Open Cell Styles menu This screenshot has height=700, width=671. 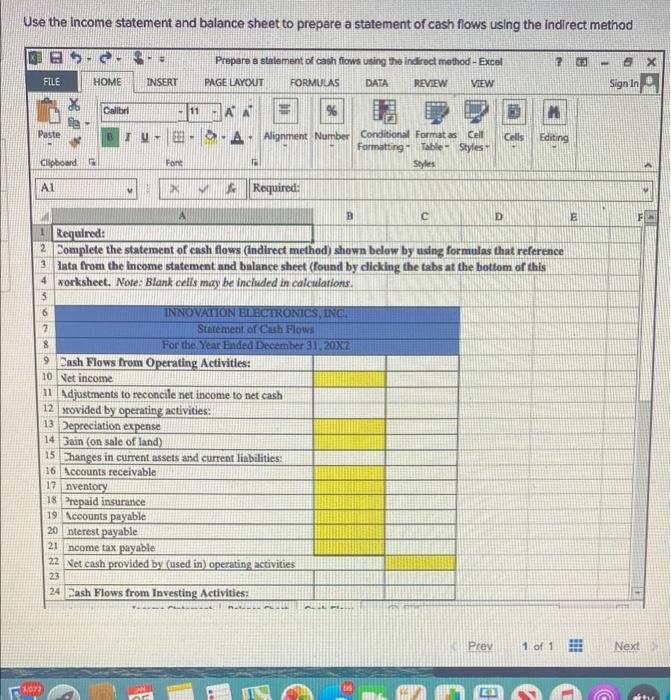tap(475, 126)
